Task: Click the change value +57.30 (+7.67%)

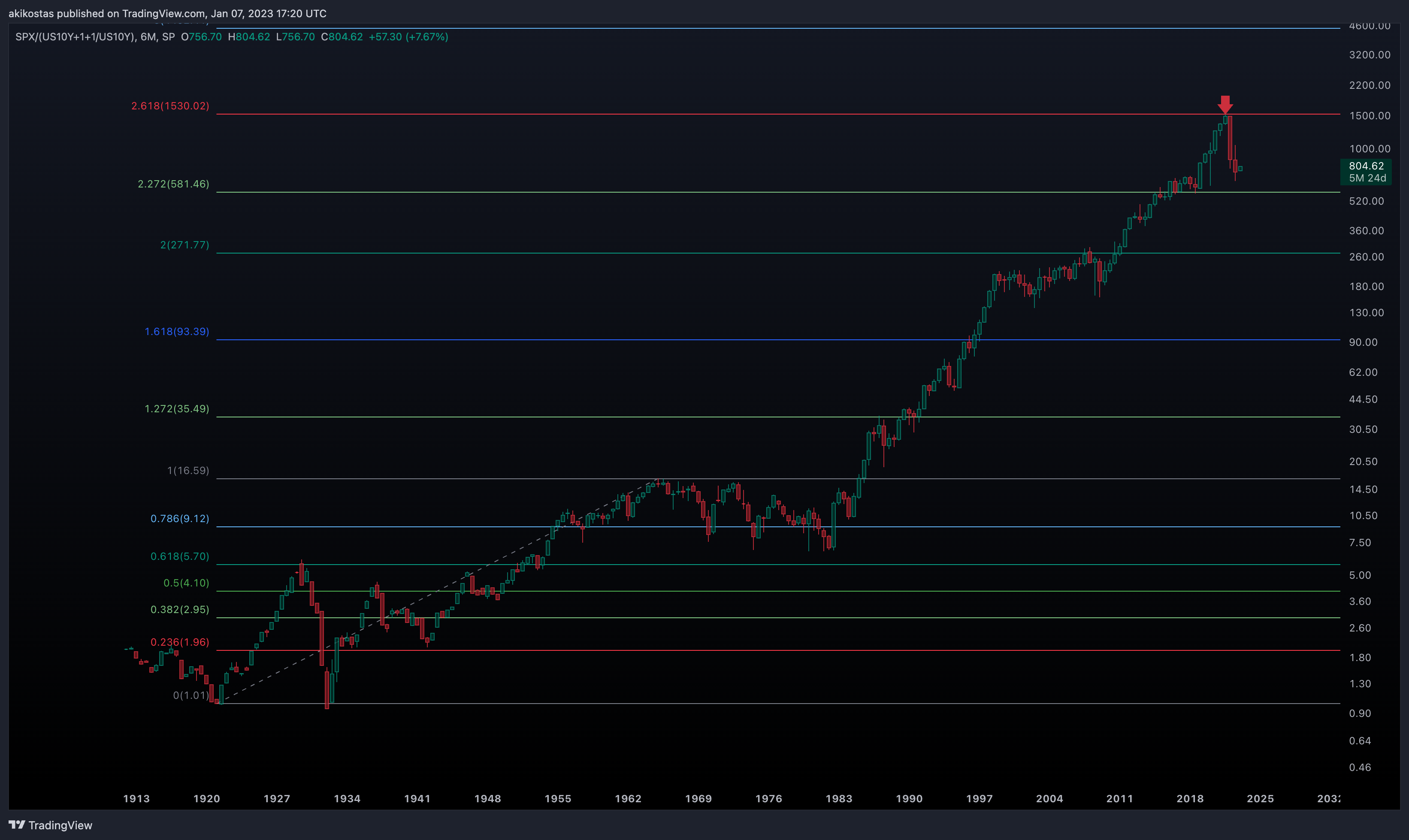Action: tap(408, 37)
